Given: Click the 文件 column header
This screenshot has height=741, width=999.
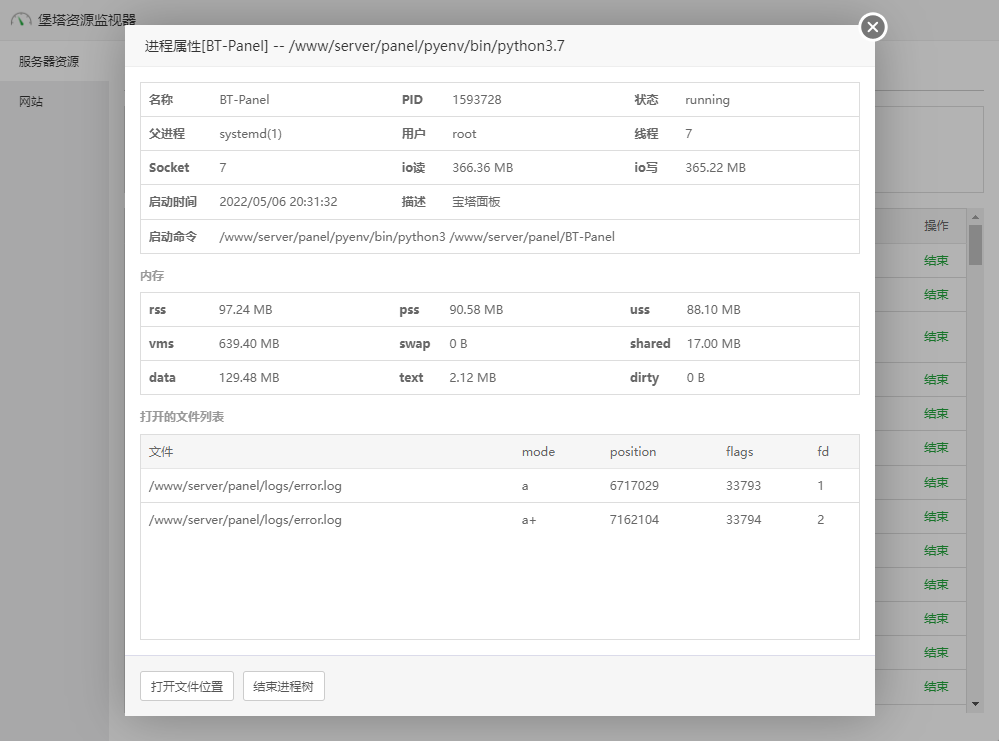Looking at the screenshot, I should [161, 452].
